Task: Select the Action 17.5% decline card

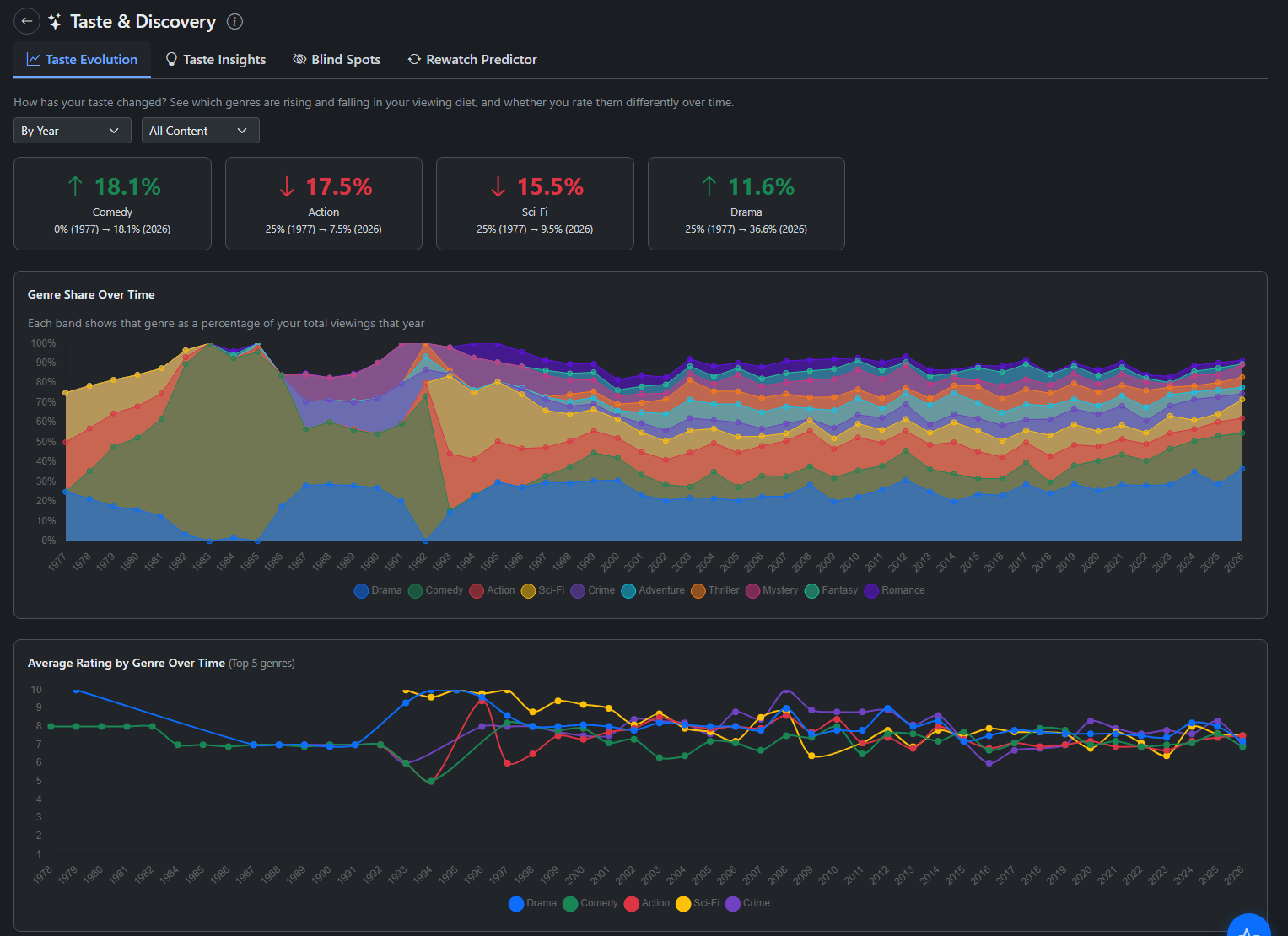Action: [323, 204]
